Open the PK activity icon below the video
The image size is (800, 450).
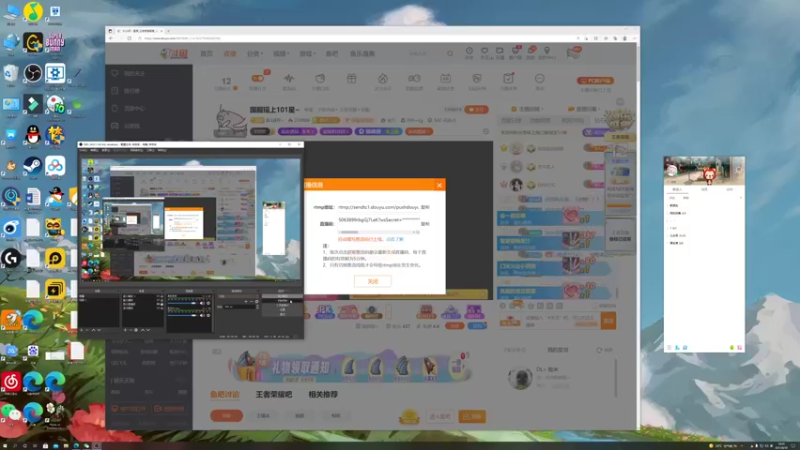(325, 311)
